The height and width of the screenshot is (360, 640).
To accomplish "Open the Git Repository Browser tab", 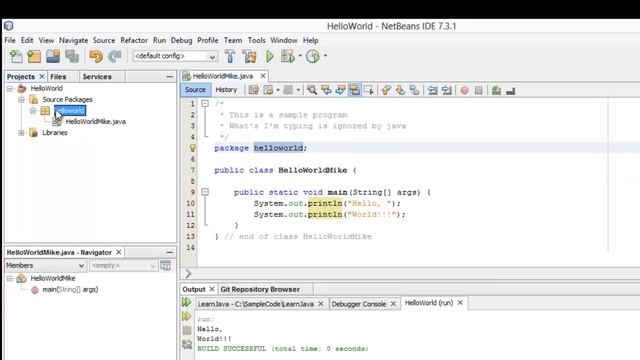I will [x=260, y=289].
